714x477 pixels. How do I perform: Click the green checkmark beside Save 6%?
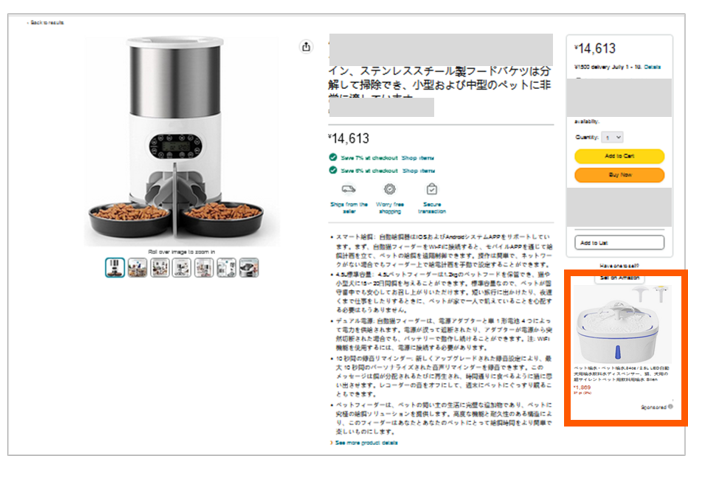point(333,170)
